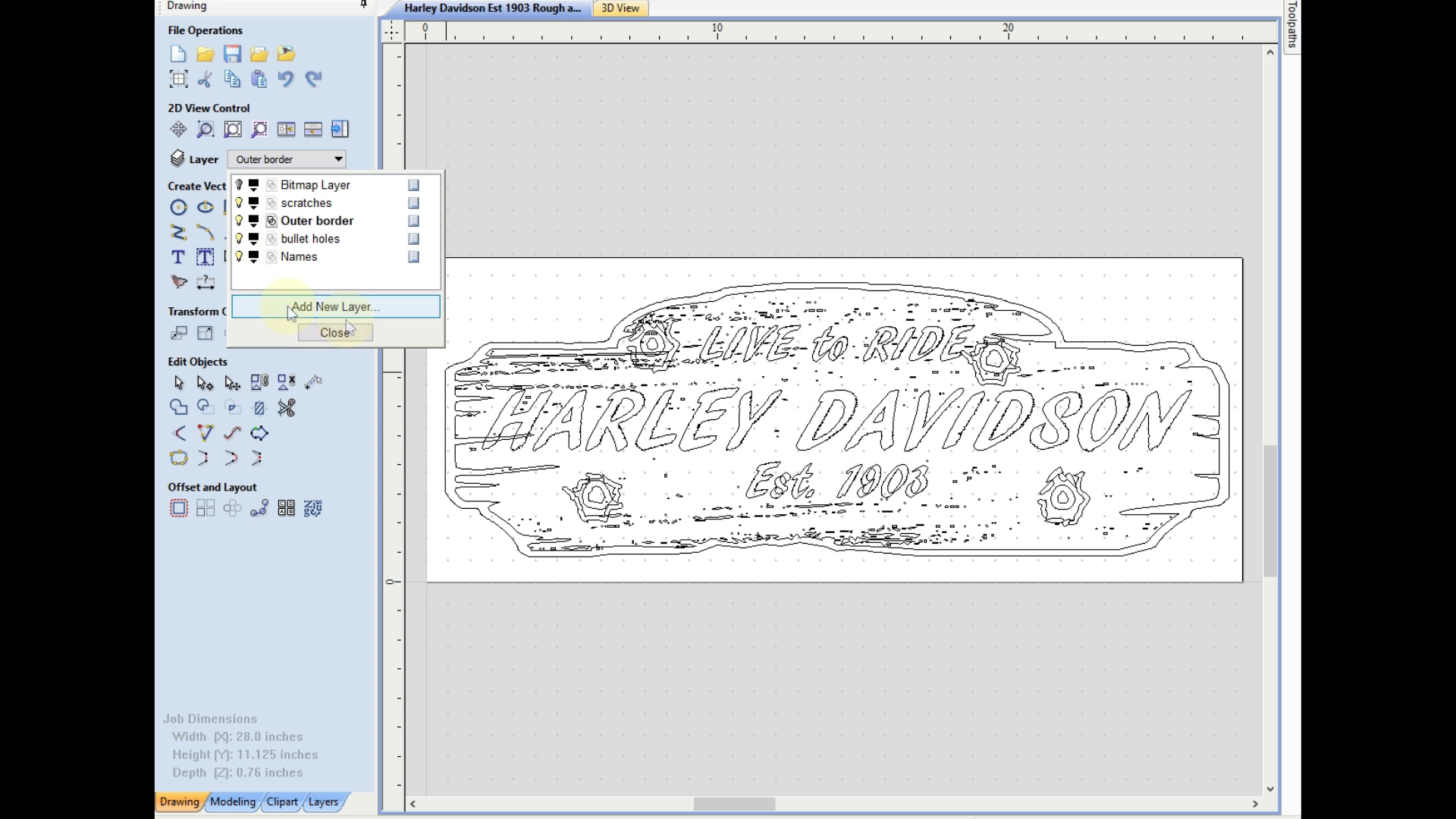1456x819 pixels.
Task: Click the Close button on layer panel
Action: 335,332
